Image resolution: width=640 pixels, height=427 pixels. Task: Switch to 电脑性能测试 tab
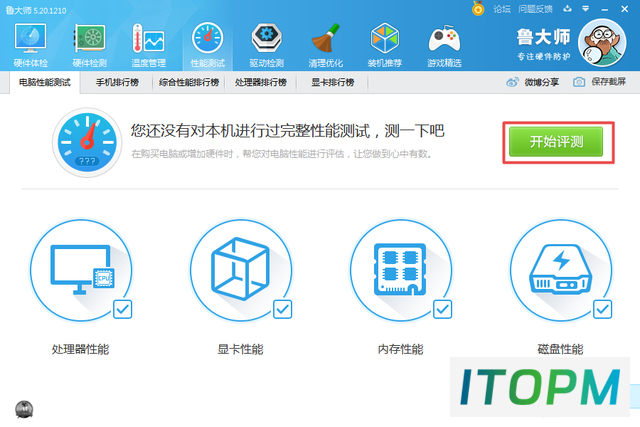(x=45, y=82)
